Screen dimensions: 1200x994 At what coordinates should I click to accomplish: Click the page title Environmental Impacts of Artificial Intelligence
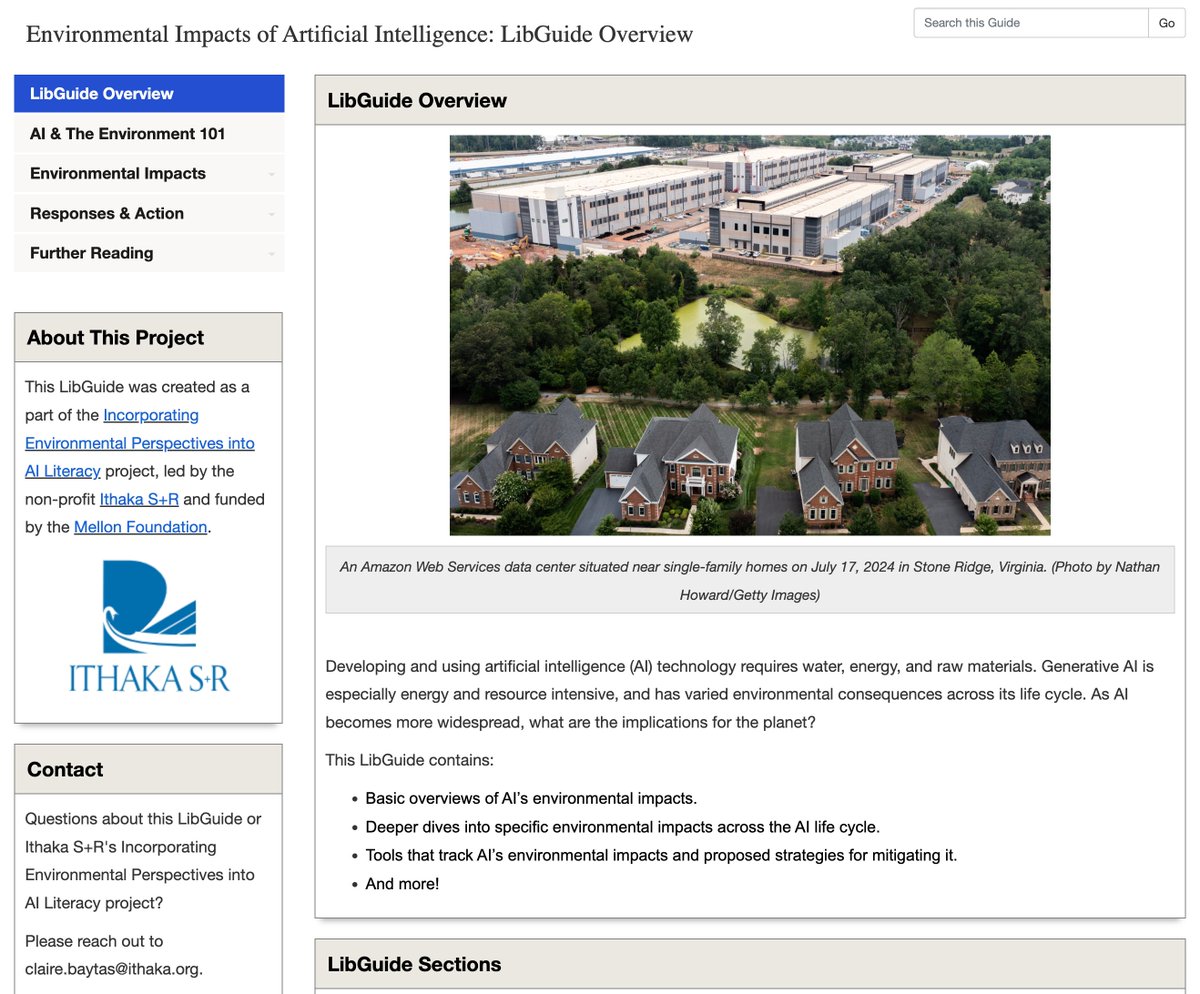click(x=359, y=34)
